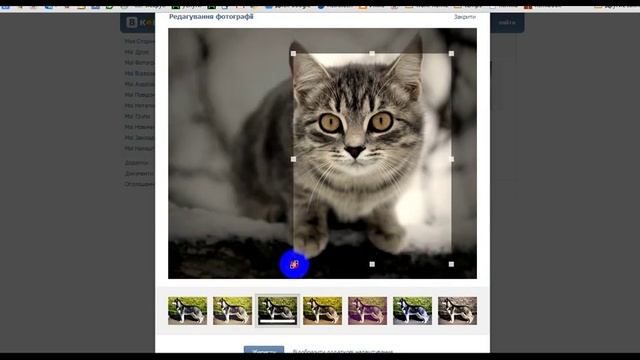Apply the second, slightly faded husky filter
Image resolution: width=640 pixels, height=360 pixels.
point(232,311)
